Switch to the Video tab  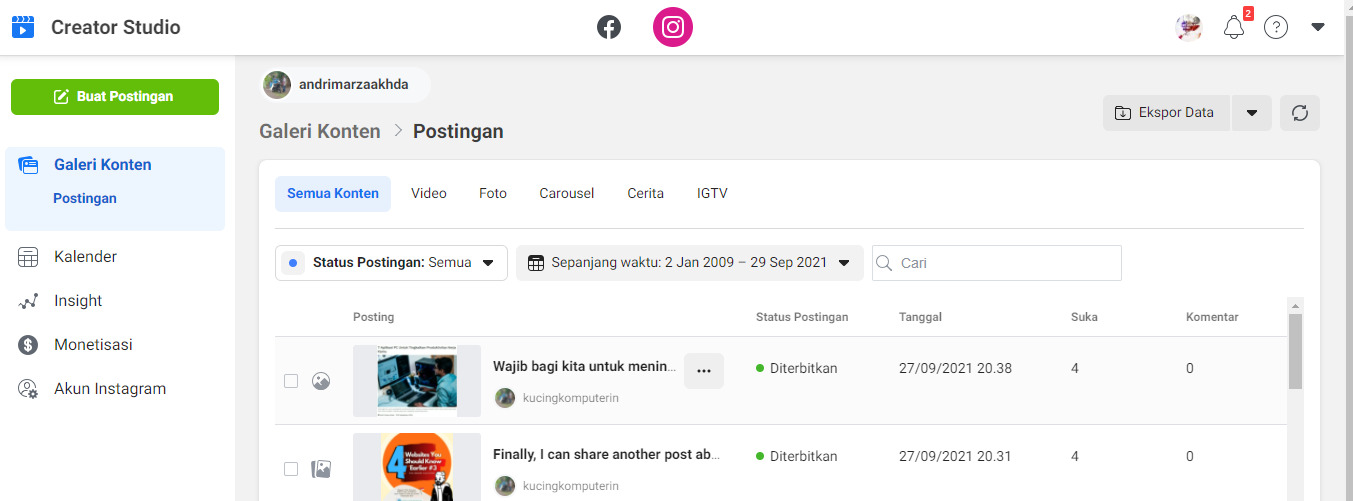429,194
